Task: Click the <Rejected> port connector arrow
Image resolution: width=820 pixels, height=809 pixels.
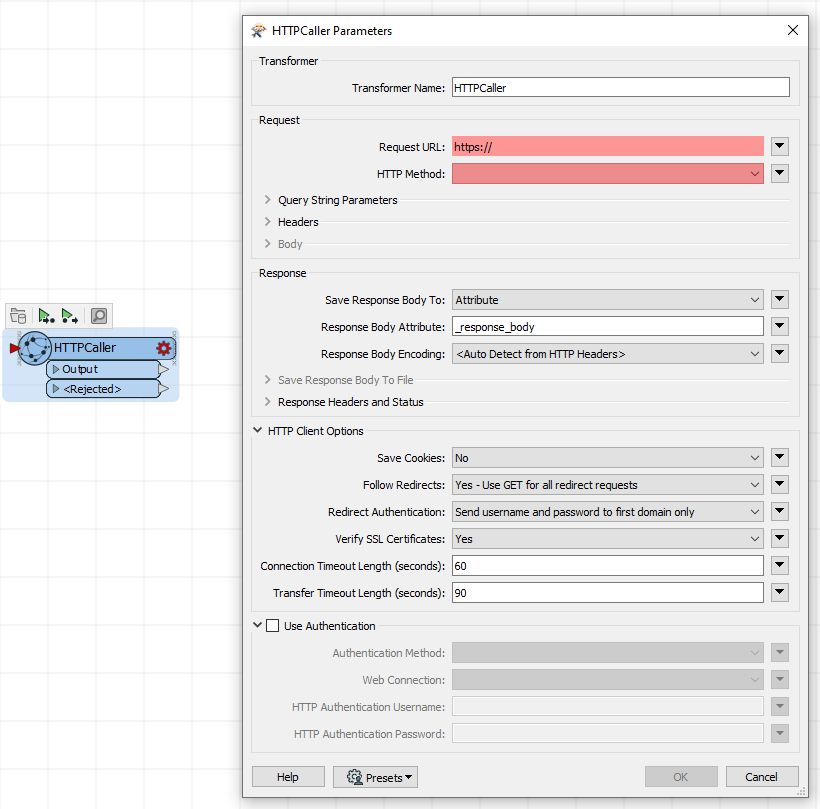Action: [x=164, y=389]
